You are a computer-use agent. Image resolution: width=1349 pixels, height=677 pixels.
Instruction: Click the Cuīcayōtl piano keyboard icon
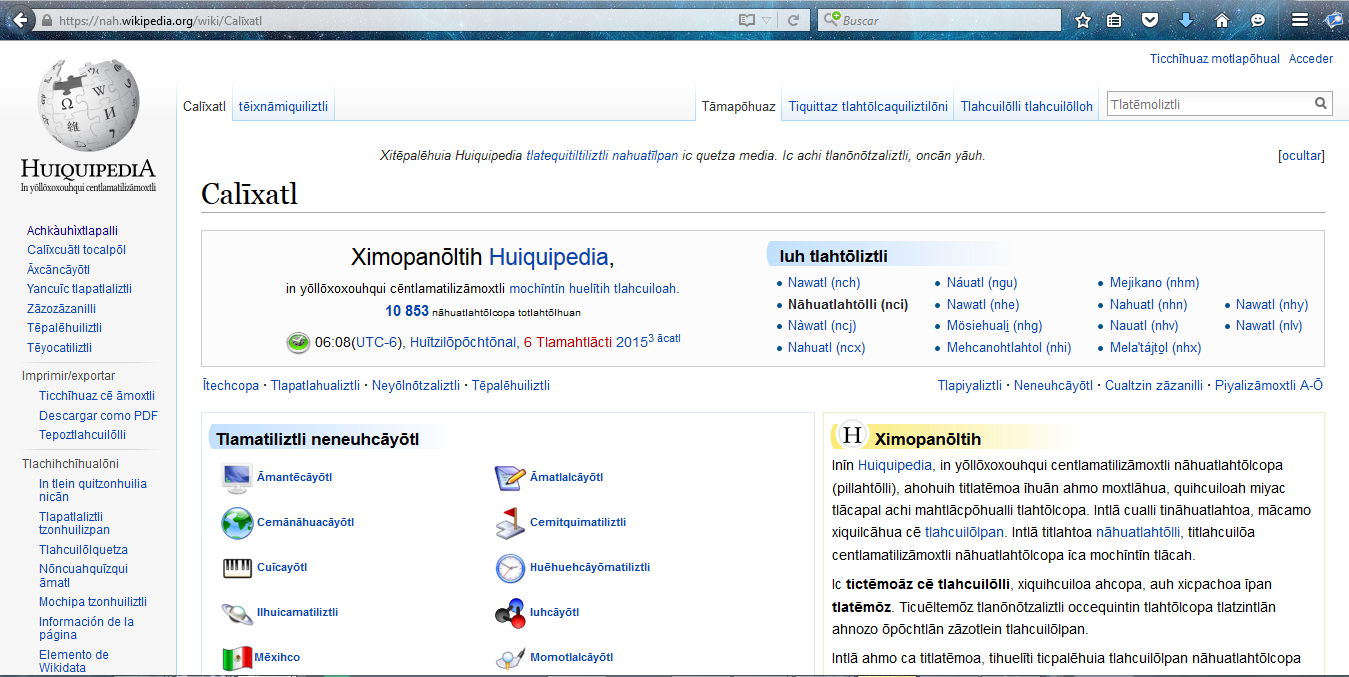coord(237,568)
